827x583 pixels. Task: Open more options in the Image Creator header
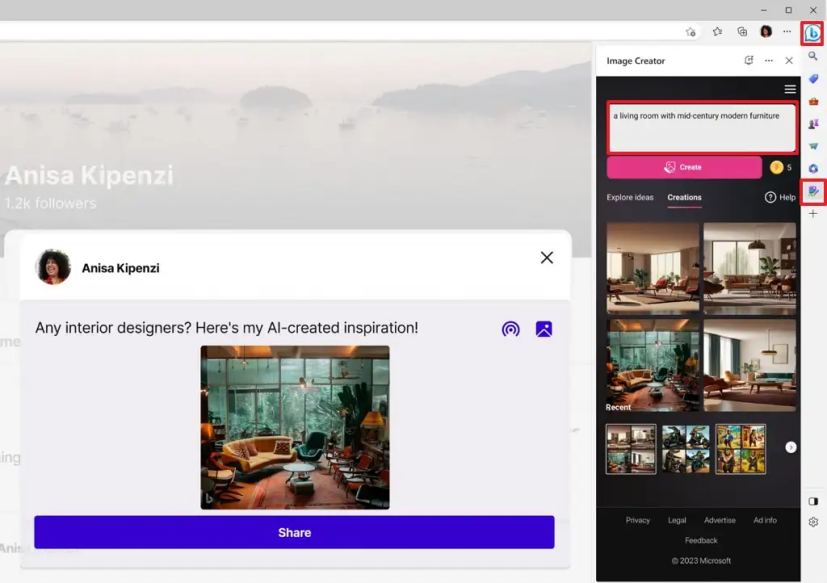pos(768,60)
